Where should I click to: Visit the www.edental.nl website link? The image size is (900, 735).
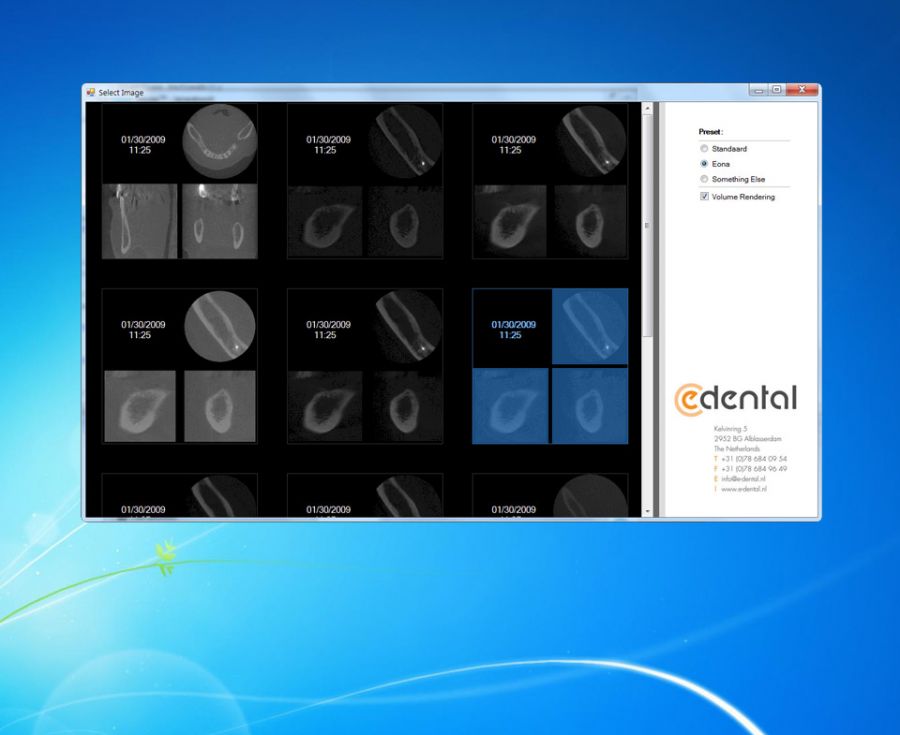pos(744,489)
